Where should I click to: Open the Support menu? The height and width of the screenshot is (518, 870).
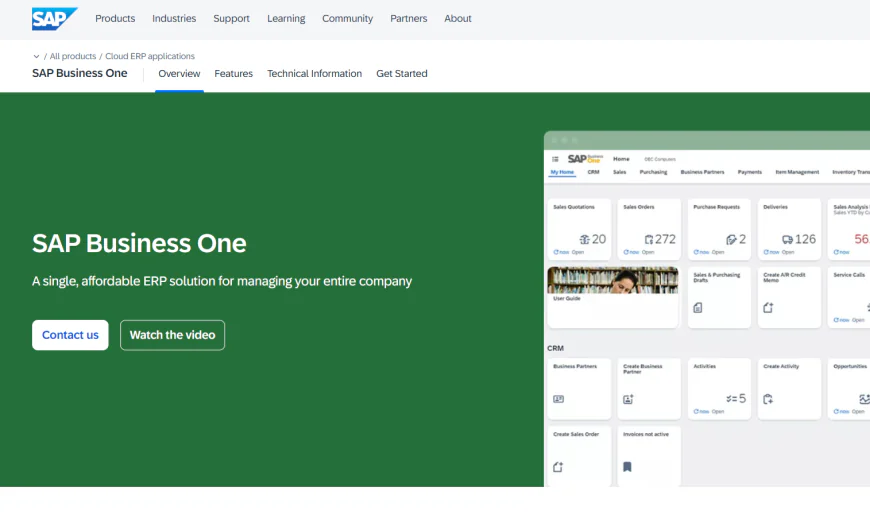pyautogui.click(x=231, y=18)
